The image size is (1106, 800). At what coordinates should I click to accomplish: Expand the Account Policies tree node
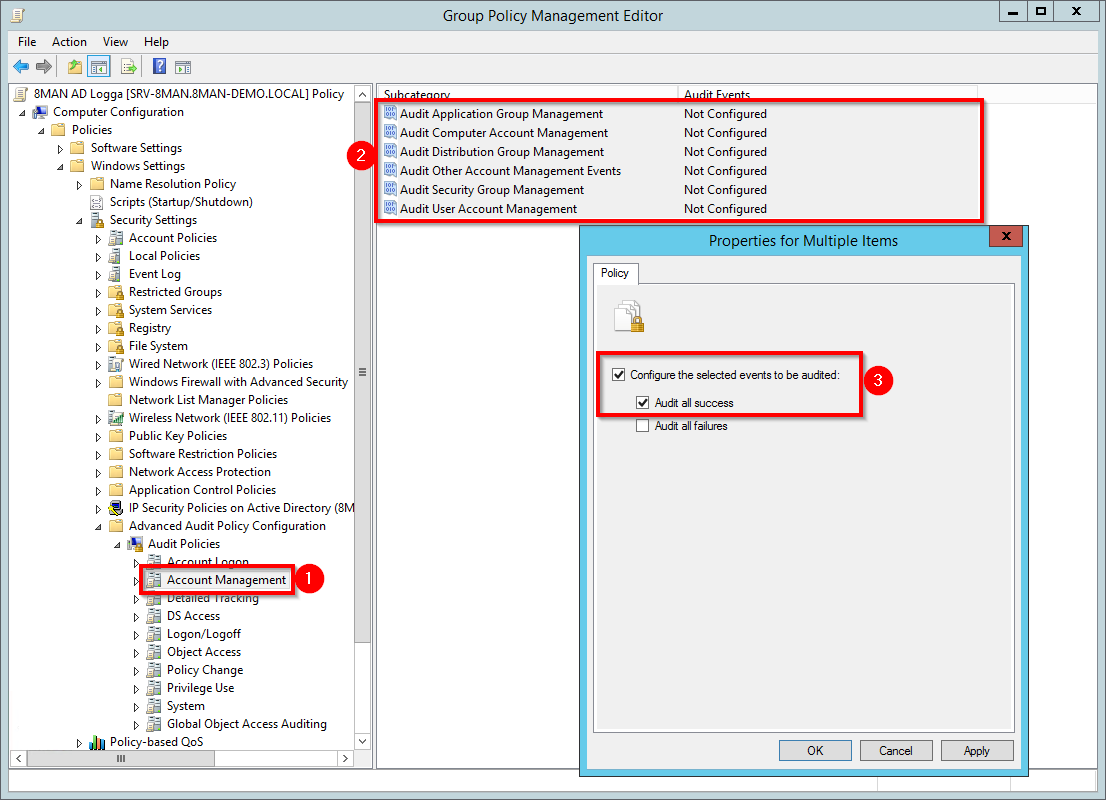coord(98,238)
